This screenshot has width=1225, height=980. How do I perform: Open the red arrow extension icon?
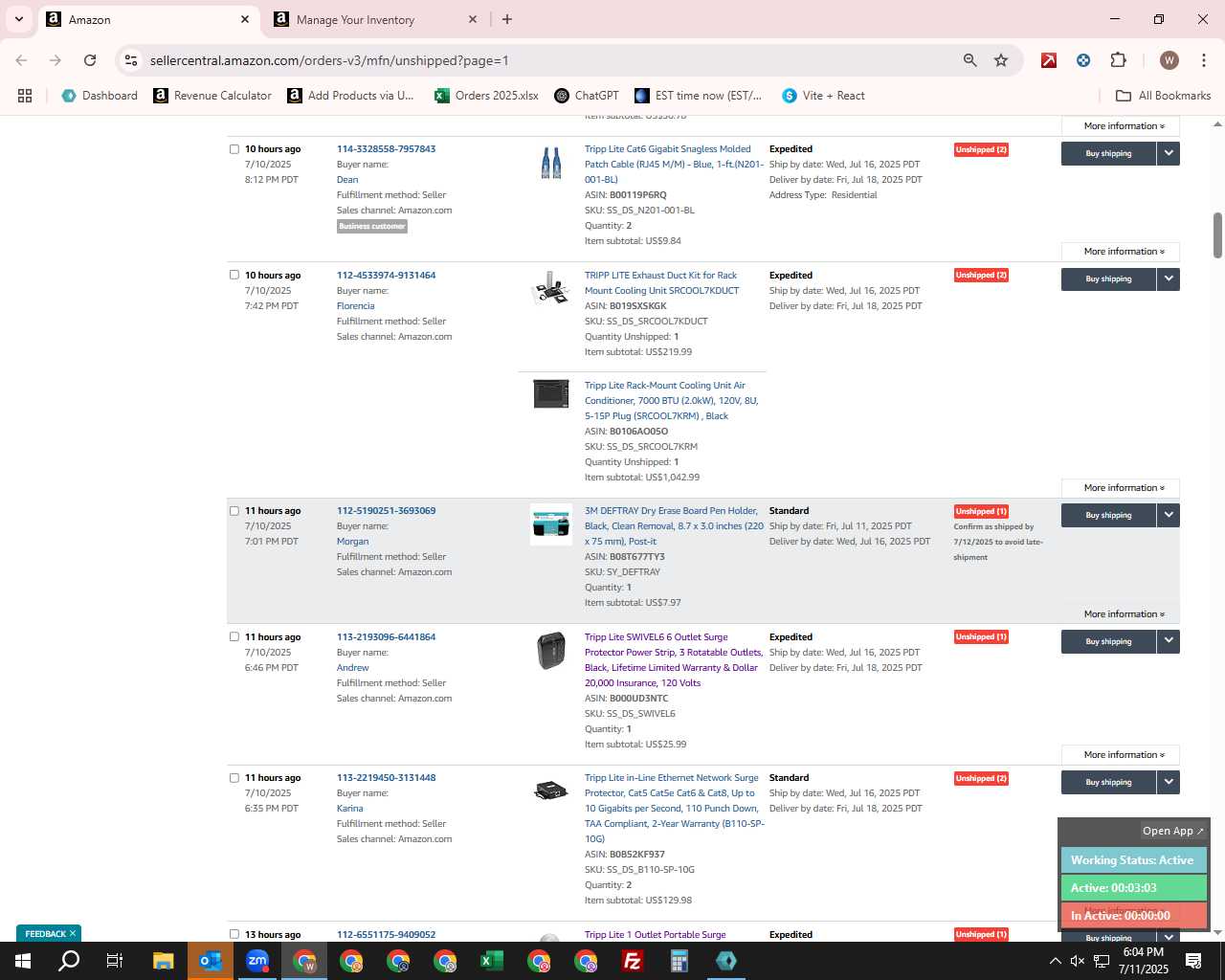tap(1049, 60)
